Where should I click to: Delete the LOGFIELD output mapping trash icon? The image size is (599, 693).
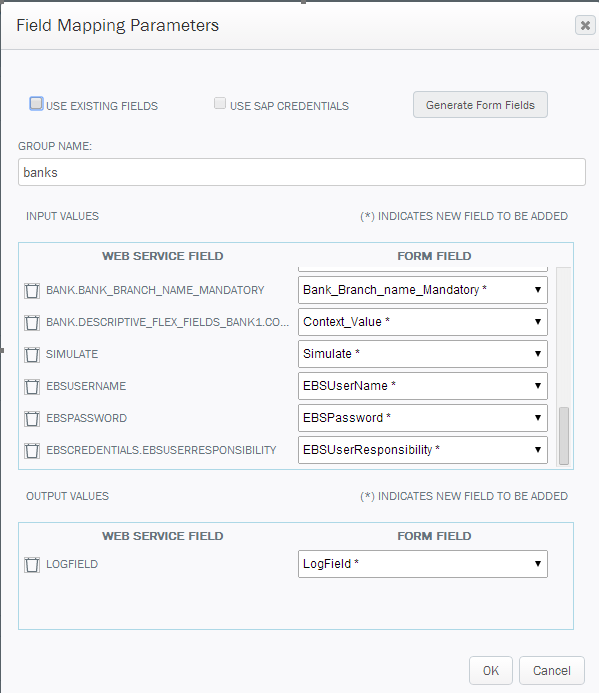click(x=32, y=565)
